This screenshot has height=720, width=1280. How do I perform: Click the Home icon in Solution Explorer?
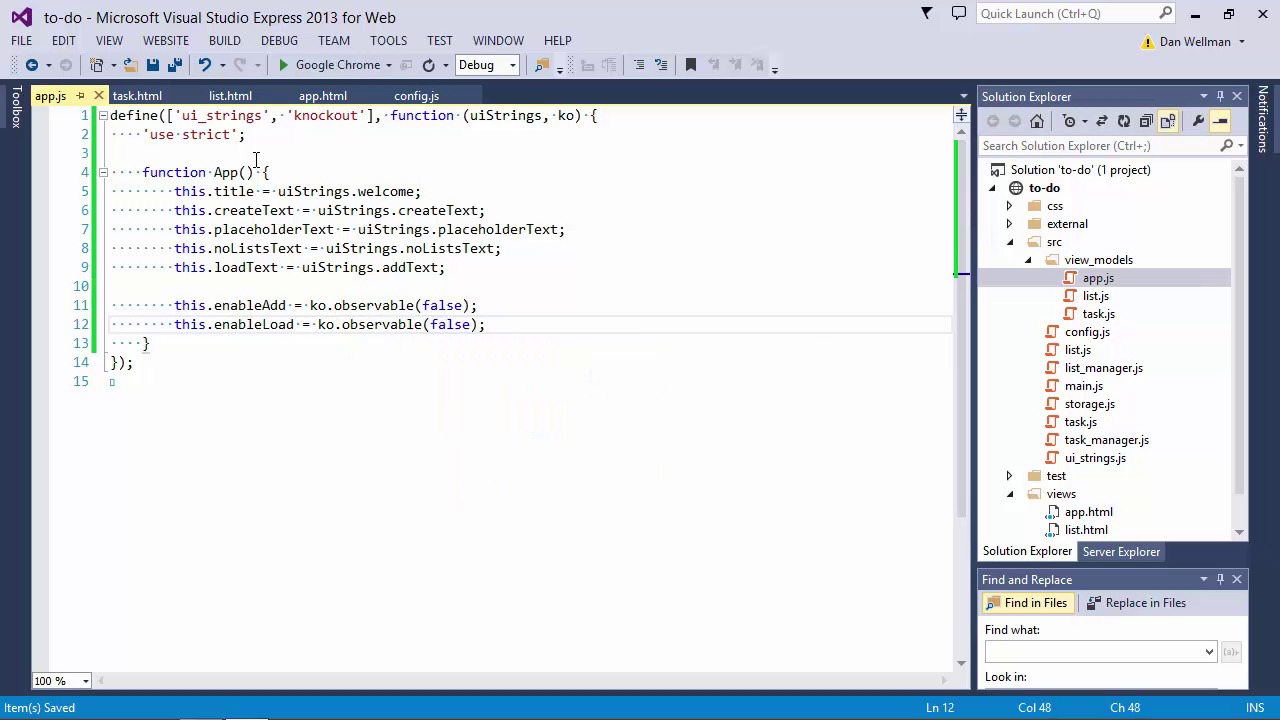click(x=1037, y=121)
